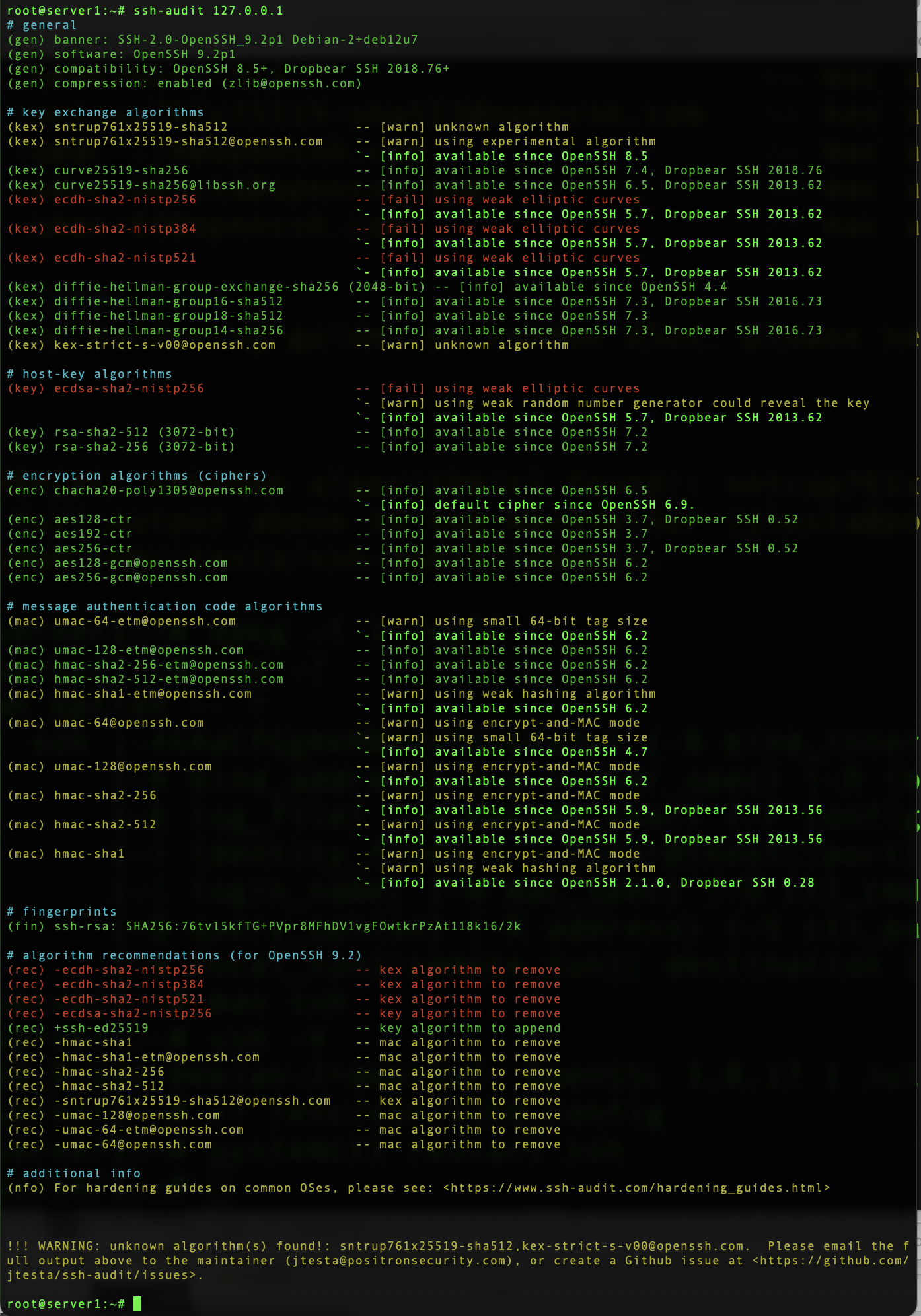
Task: Select the aes192-ctr cipher entry
Action: [x=93, y=534]
